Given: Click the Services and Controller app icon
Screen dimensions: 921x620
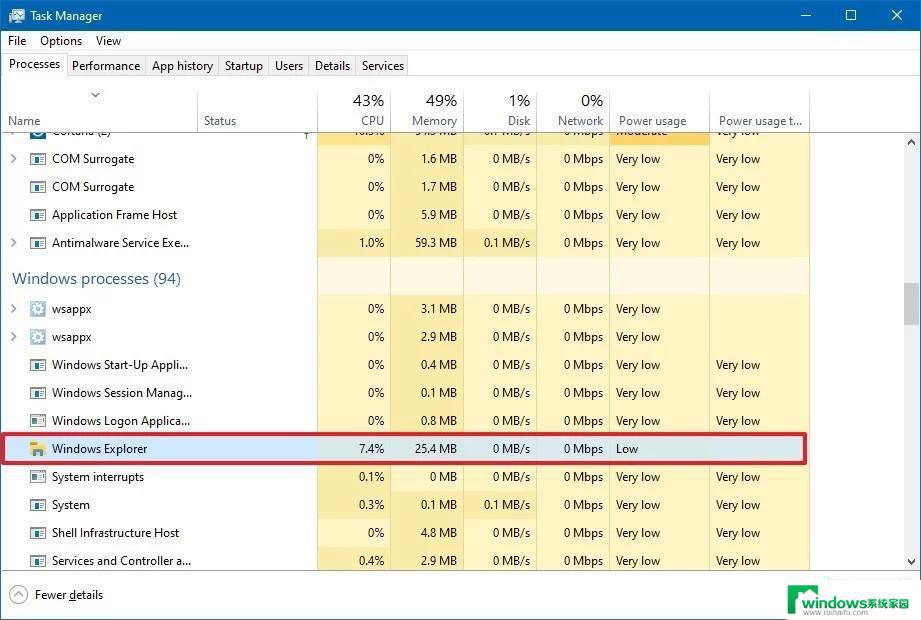Looking at the screenshot, I should click(x=38, y=561).
